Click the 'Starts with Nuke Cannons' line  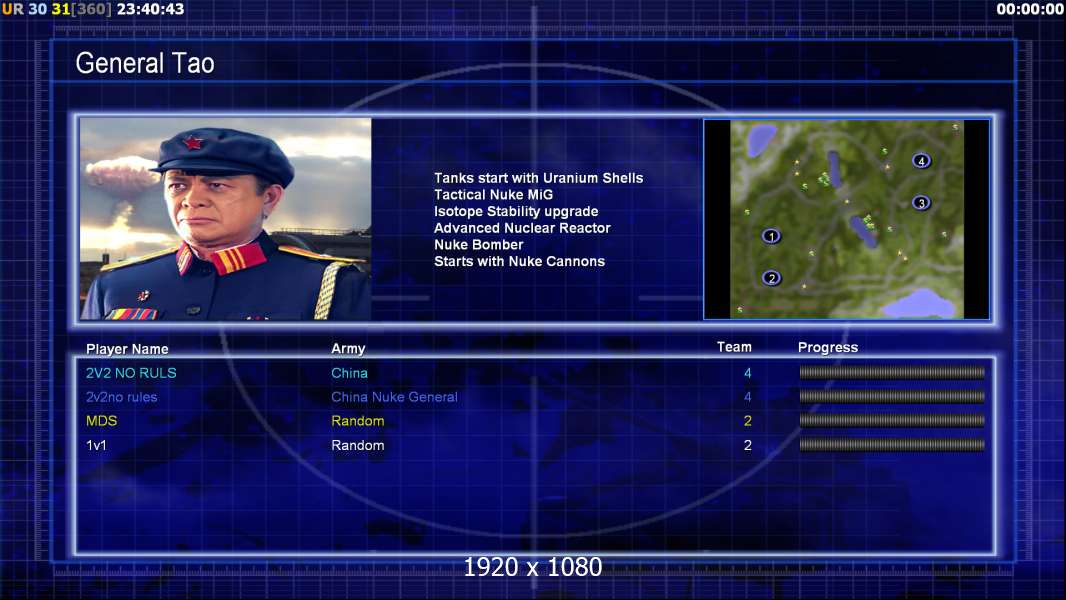tap(519, 261)
